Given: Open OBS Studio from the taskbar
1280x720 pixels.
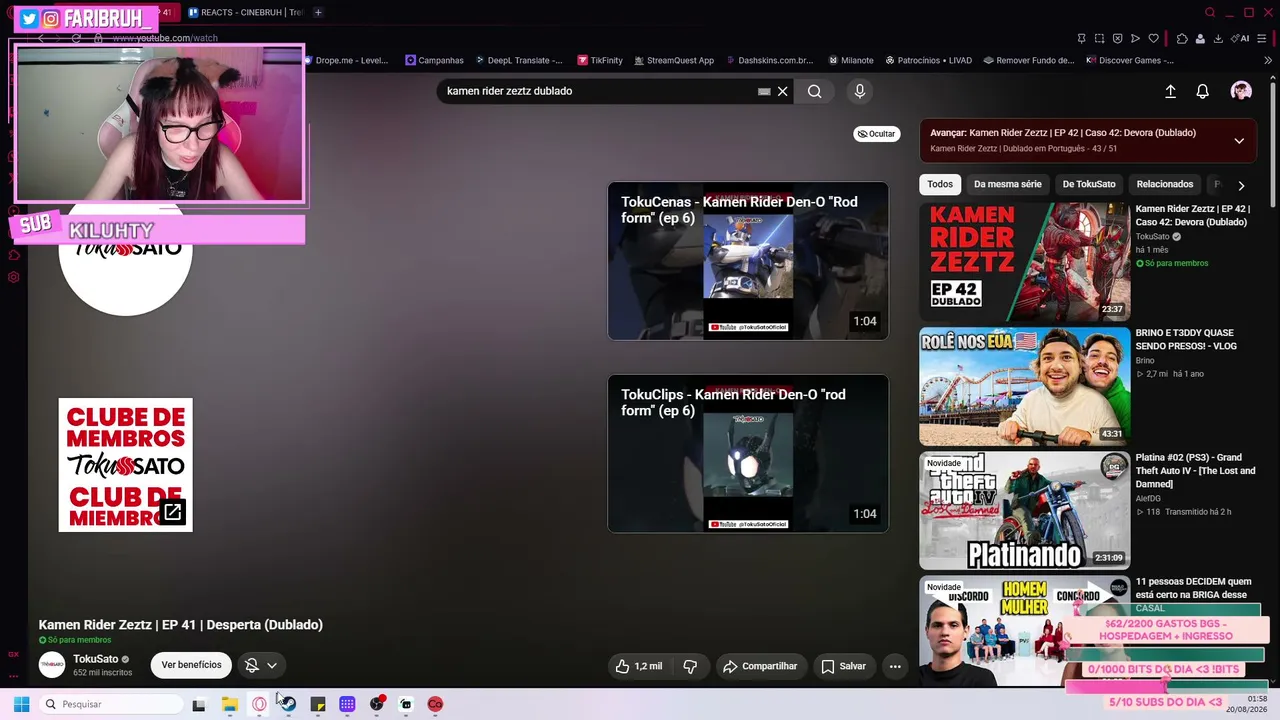Looking at the screenshot, I should click(x=376, y=704).
